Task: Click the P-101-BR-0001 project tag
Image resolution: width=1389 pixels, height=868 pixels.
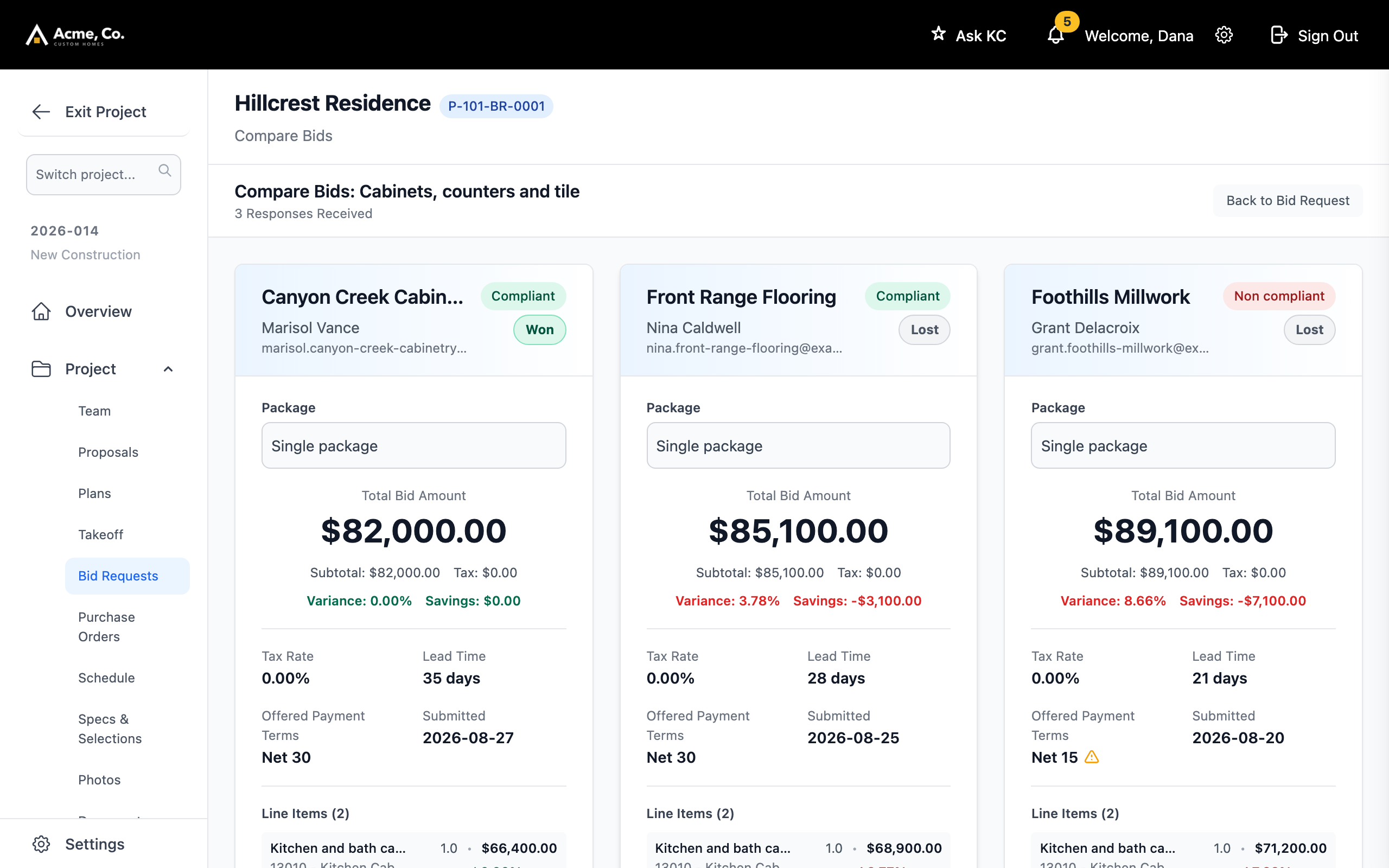Action: pyautogui.click(x=496, y=106)
